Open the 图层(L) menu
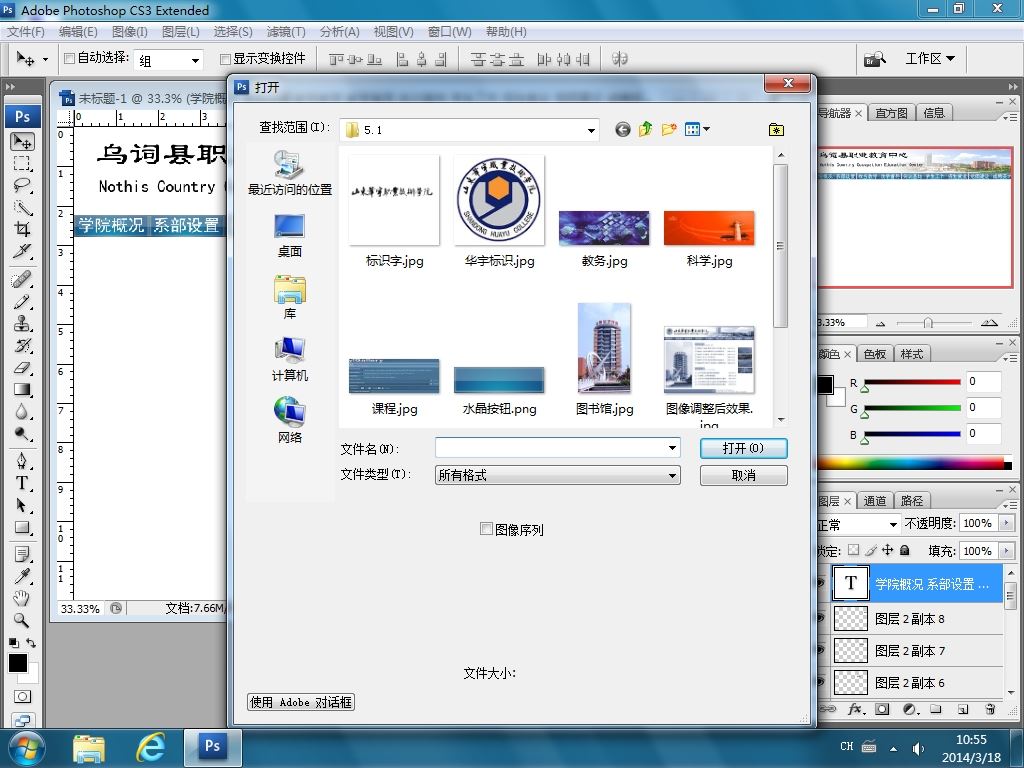The width and height of the screenshot is (1024, 768). (x=180, y=31)
